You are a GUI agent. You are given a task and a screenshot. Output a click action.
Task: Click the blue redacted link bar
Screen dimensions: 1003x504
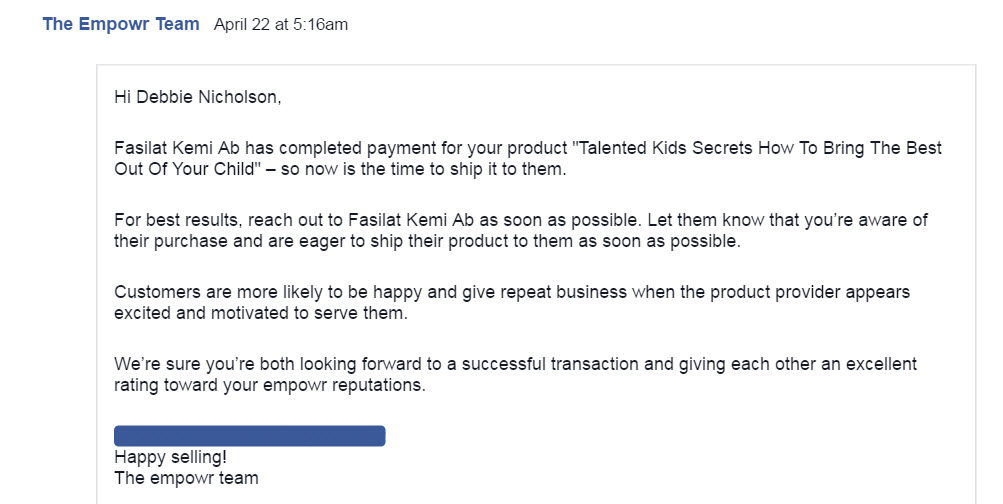click(x=249, y=436)
